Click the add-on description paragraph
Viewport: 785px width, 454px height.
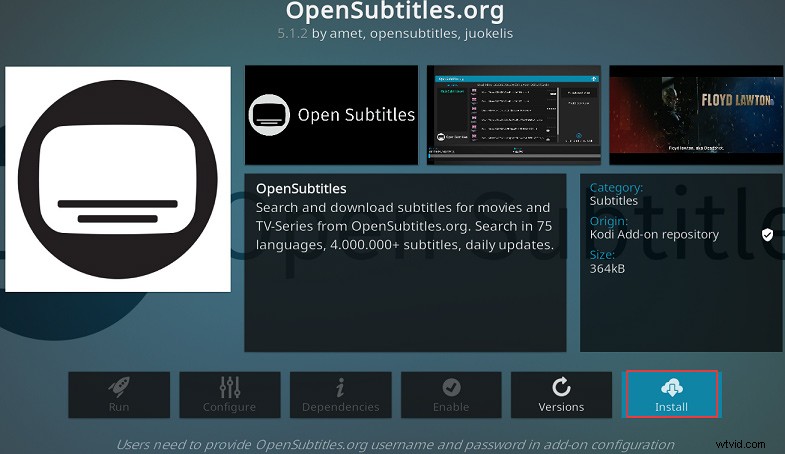(x=405, y=226)
